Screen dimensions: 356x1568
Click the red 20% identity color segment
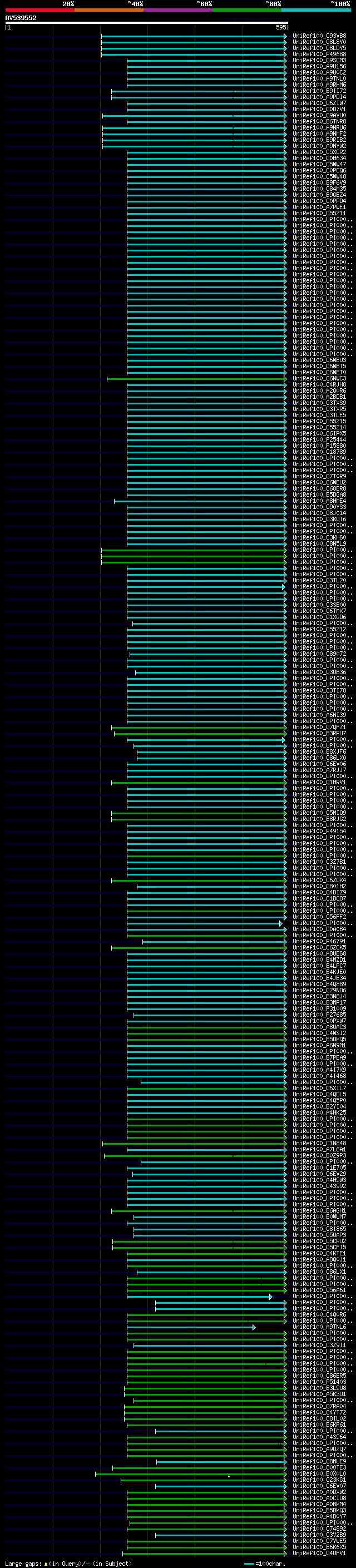[x=39, y=10]
